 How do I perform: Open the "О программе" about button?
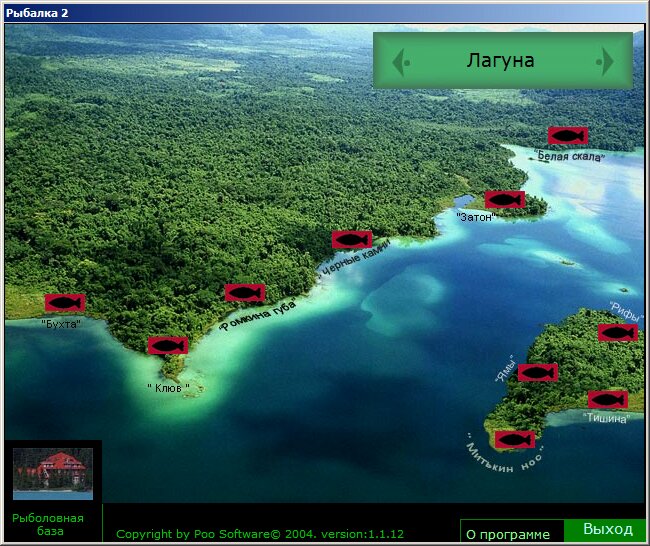508,534
